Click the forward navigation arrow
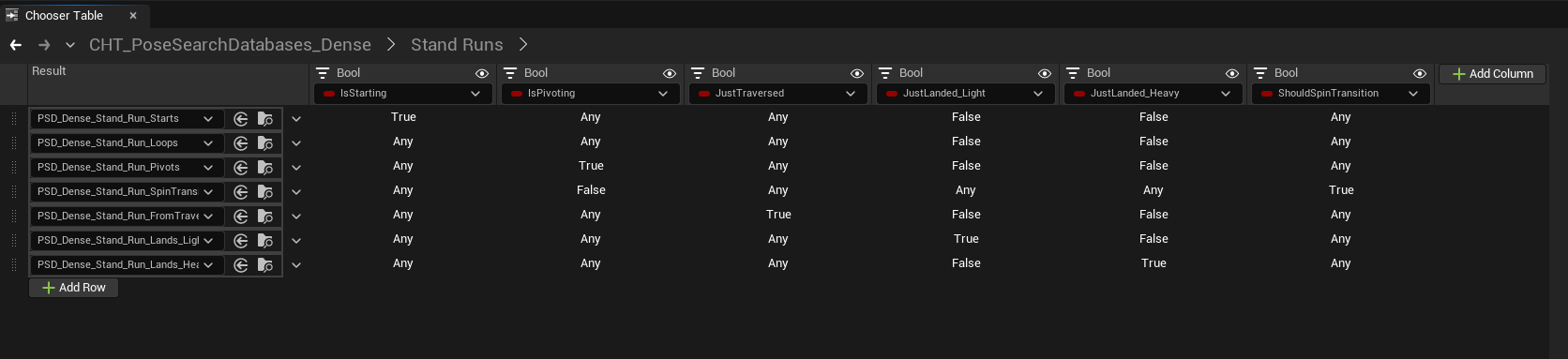This screenshot has height=359, width=1568. pos(44,45)
